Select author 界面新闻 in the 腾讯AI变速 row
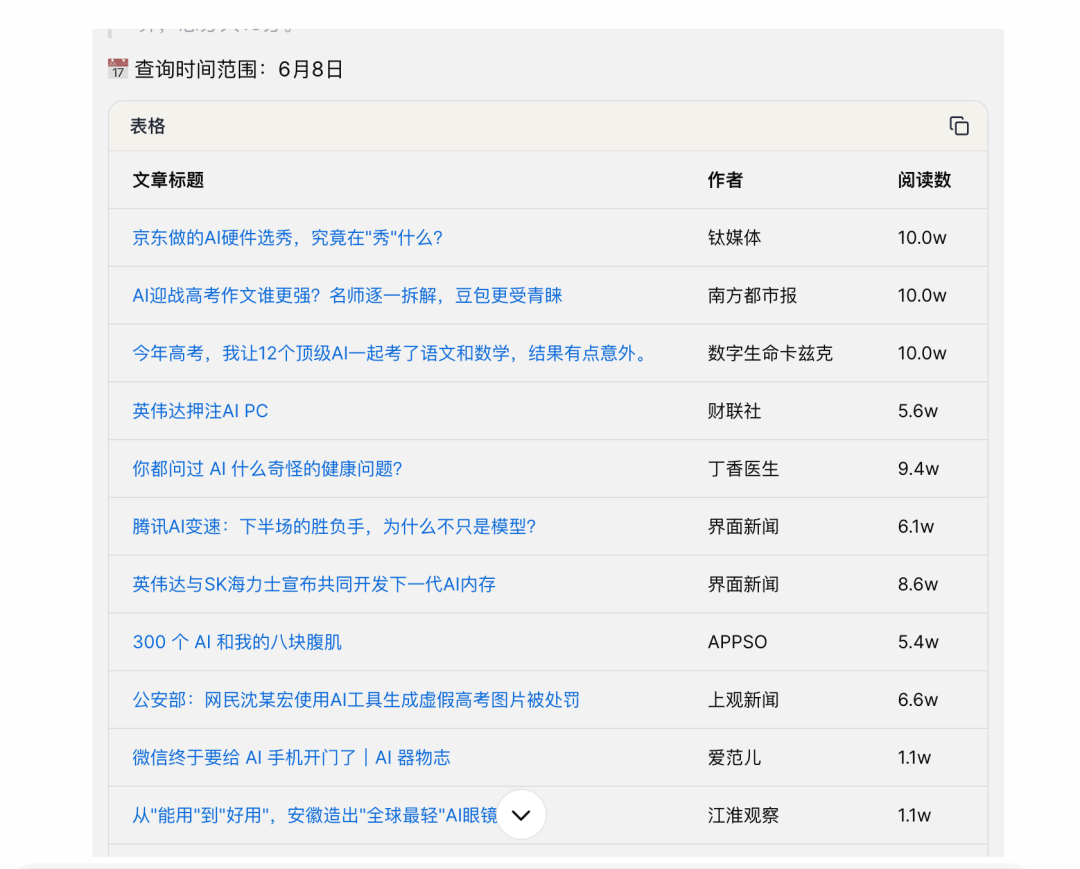1080x869 pixels. coord(743,527)
